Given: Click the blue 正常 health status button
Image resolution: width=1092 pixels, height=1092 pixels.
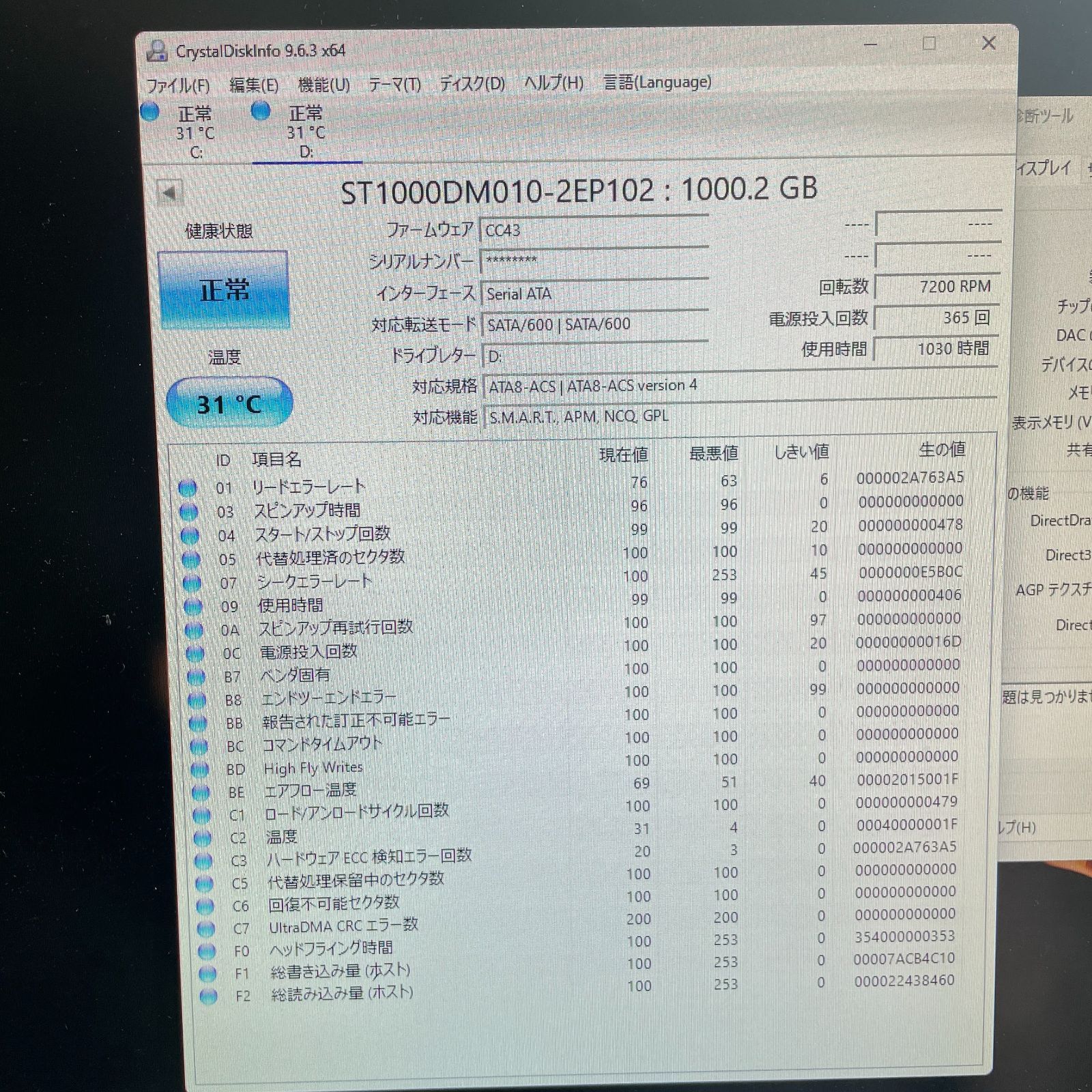Looking at the screenshot, I should tap(224, 290).
